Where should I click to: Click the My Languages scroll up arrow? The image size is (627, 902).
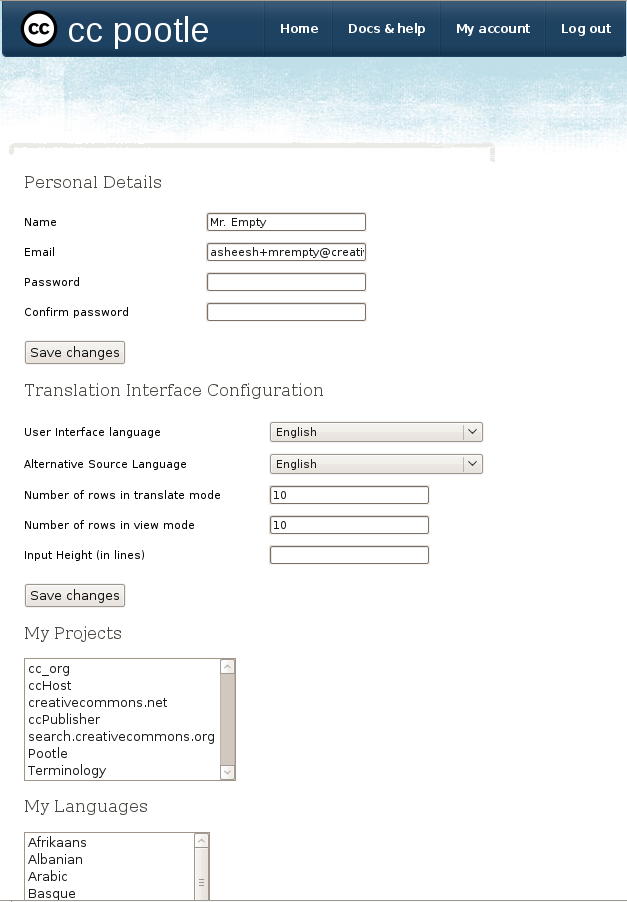201,840
